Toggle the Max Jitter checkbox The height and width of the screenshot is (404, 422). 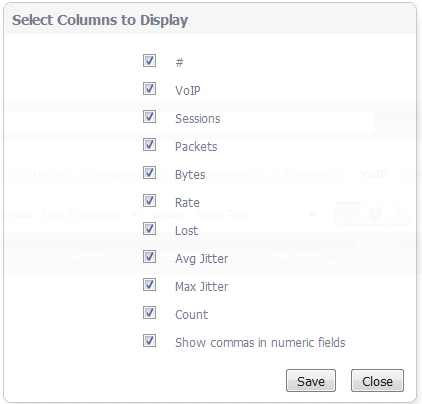(x=149, y=285)
